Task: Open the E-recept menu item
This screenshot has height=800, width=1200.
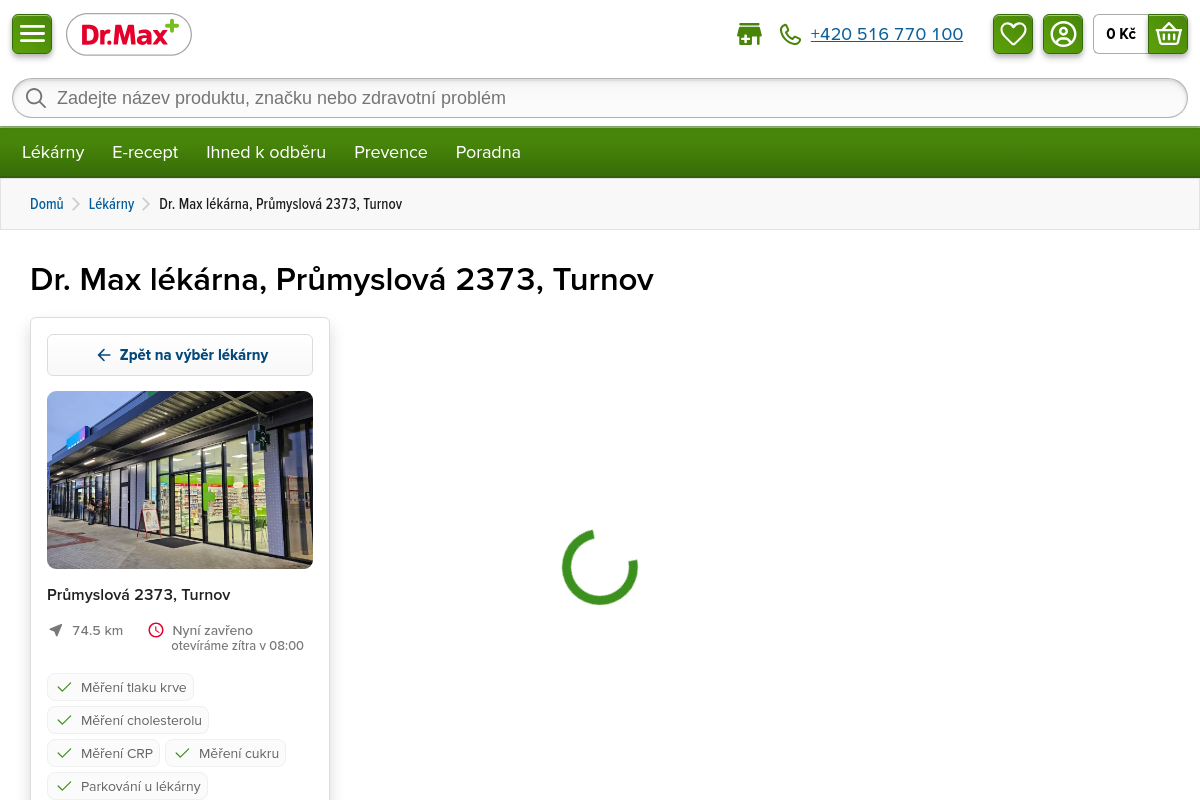Action: (x=145, y=152)
